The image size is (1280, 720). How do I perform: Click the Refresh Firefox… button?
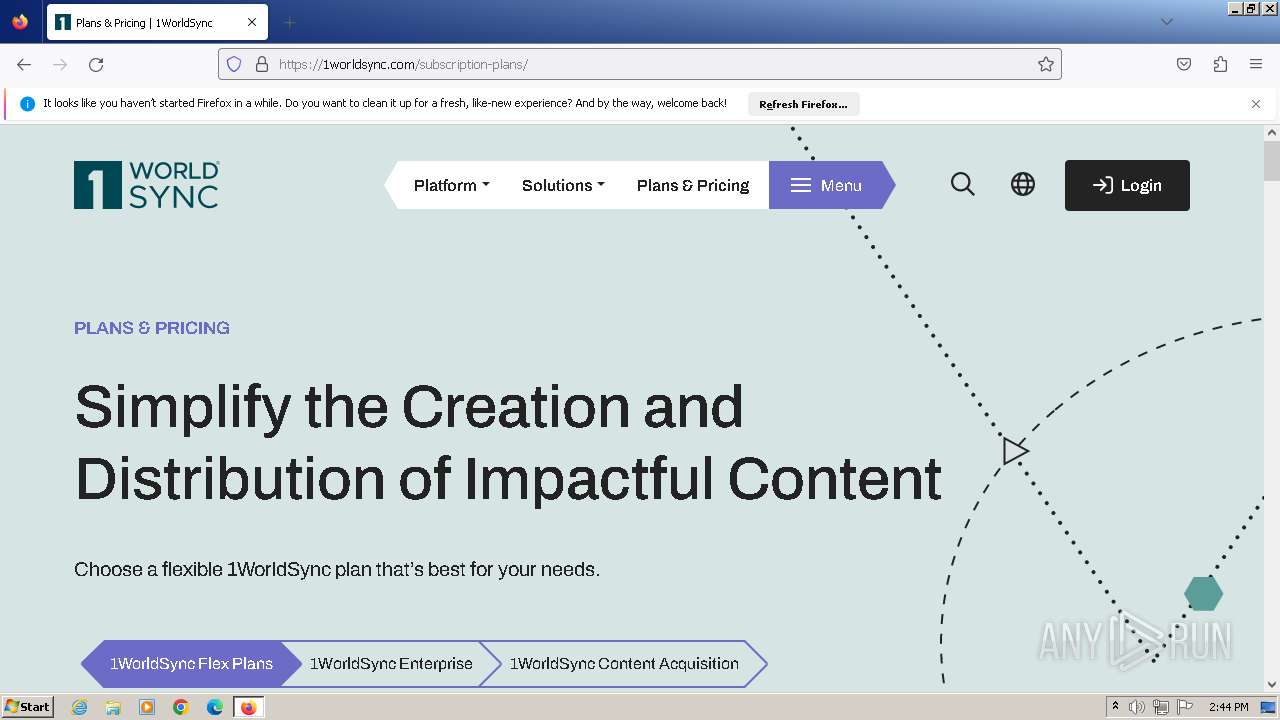tap(803, 104)
